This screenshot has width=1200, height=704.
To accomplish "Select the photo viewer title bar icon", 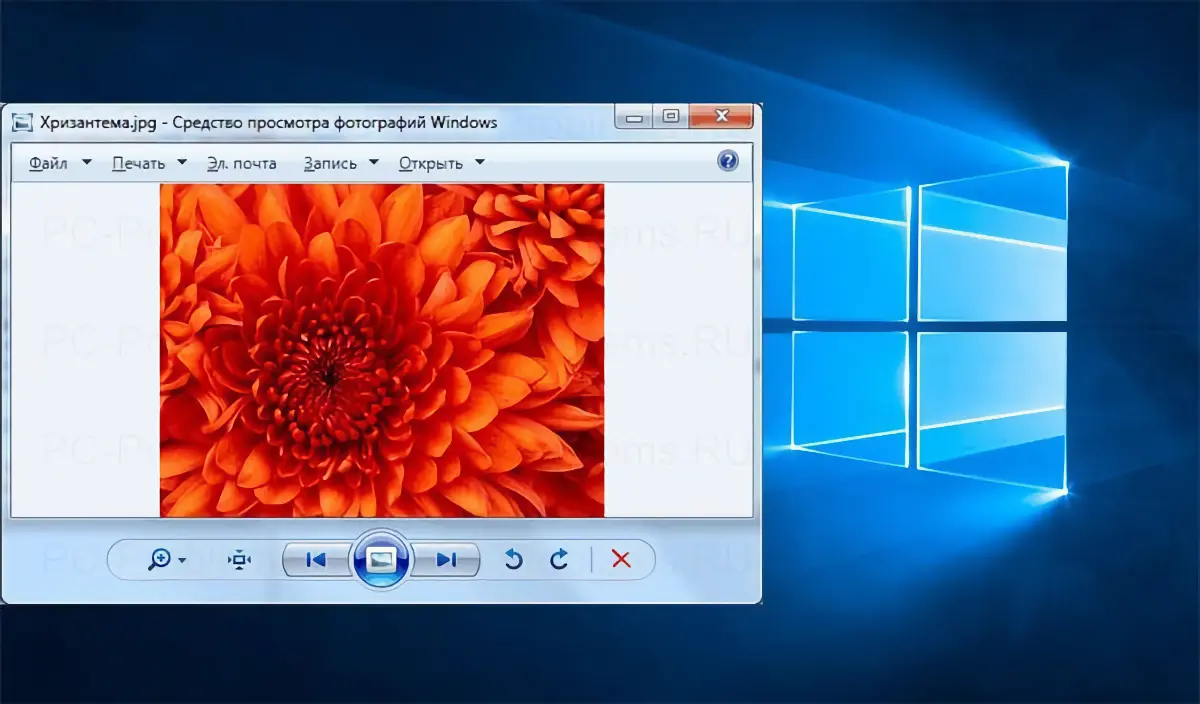I will (20, 123).
